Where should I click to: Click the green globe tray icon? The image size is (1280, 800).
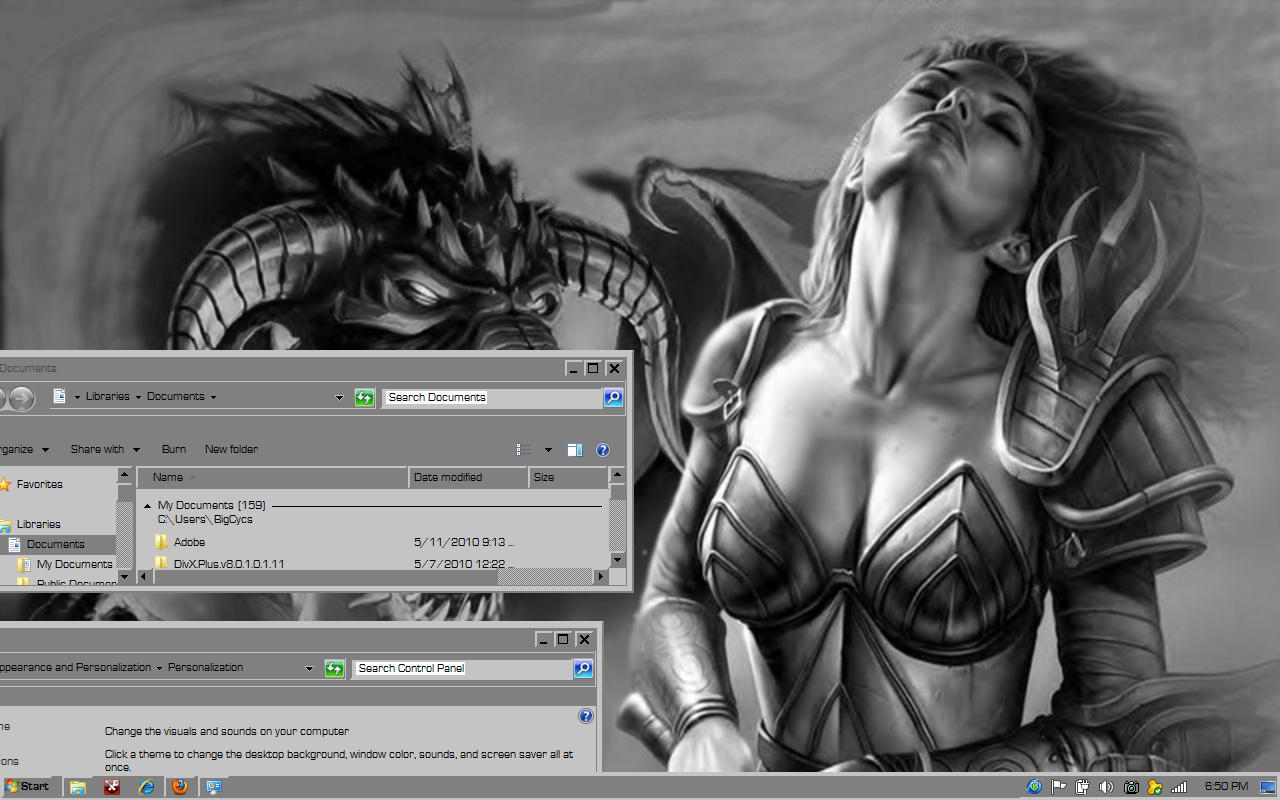point(1034,787)
